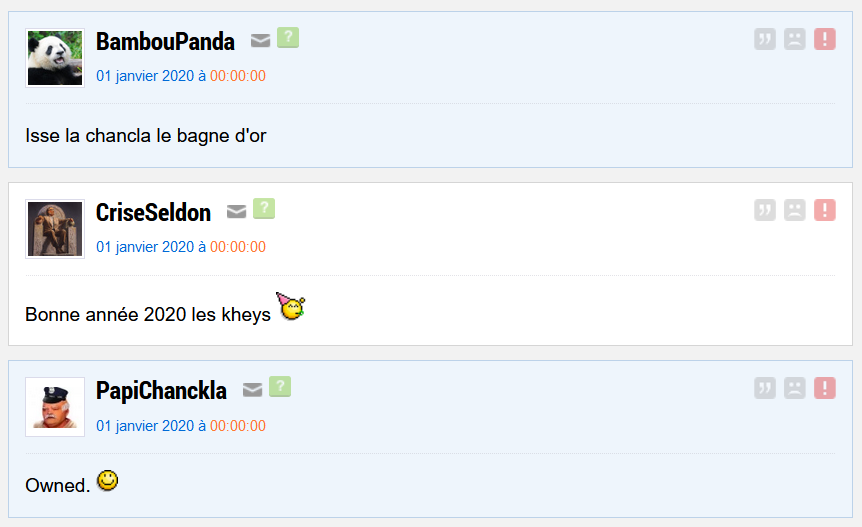Click green question mark next to PapiChanckla
Viewport: 862px width, 527px height.
click(280, 387)
